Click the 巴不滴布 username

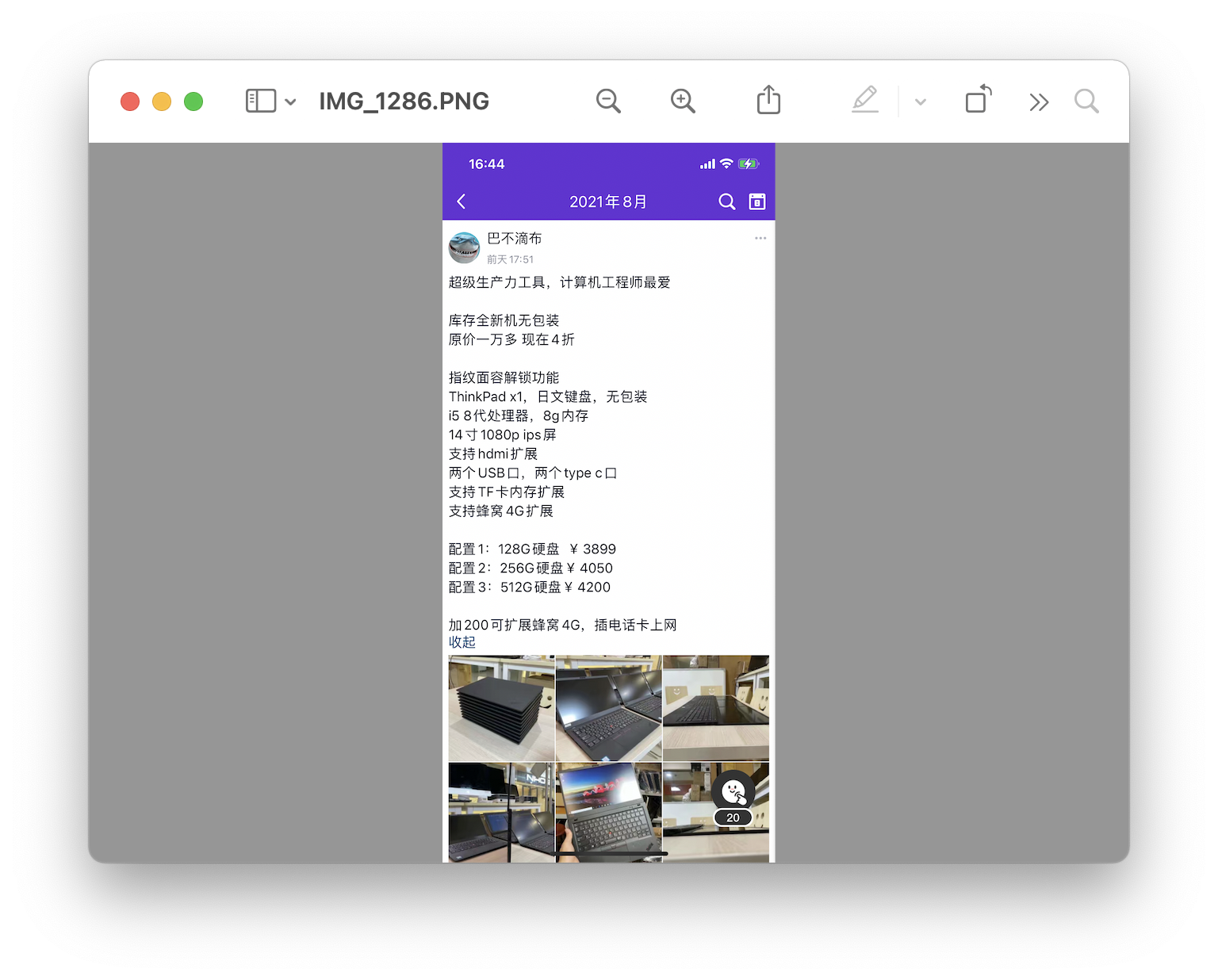515,239
